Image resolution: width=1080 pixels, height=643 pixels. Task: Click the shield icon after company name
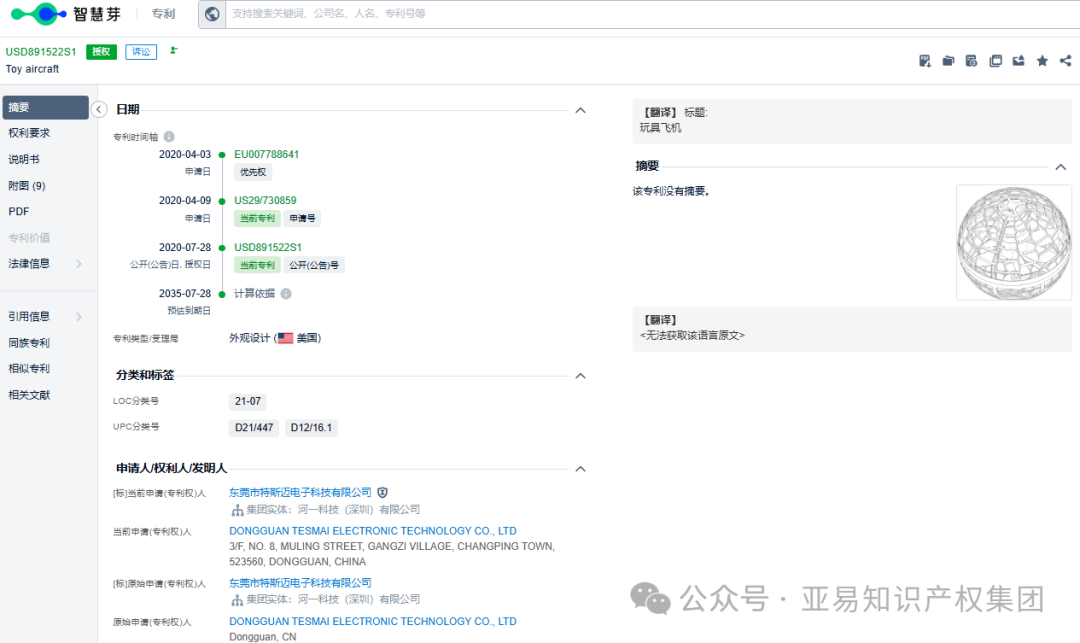click(x=382, y=492)
